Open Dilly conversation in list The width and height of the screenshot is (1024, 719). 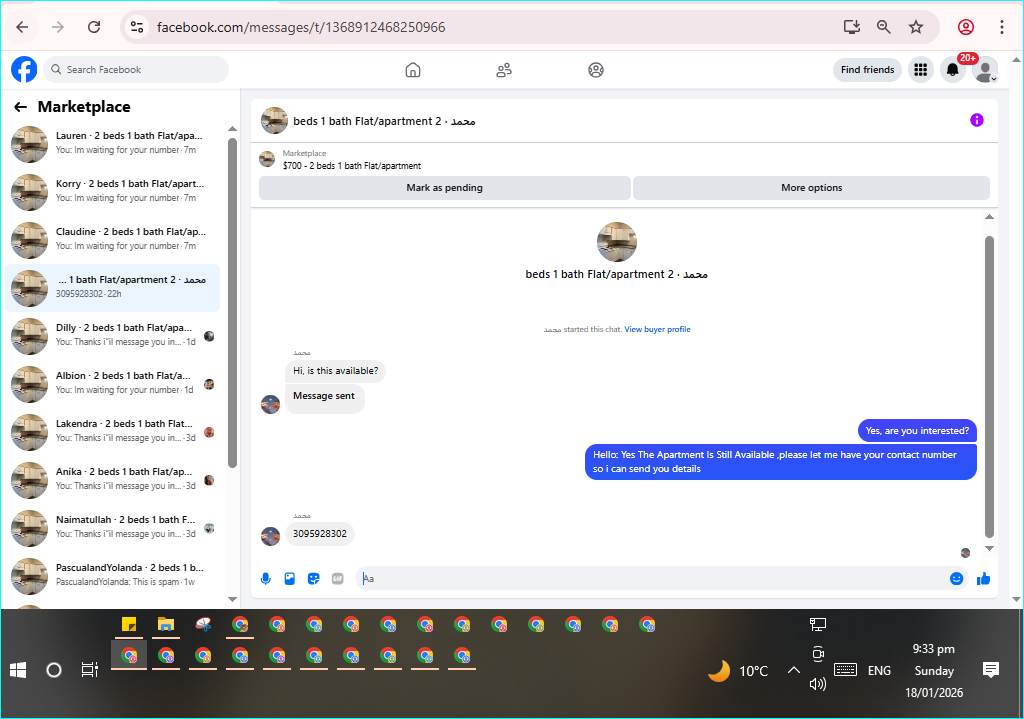(112, 336)
